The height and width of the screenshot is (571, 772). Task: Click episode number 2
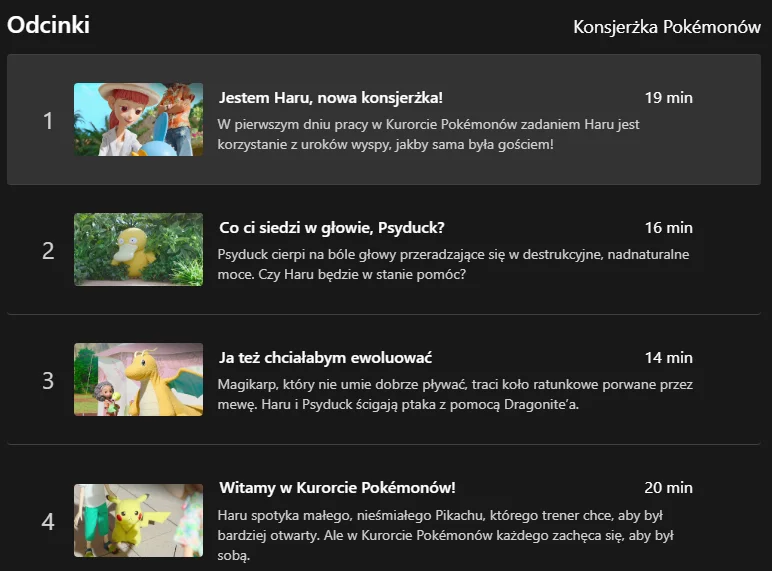click(48, 251)
